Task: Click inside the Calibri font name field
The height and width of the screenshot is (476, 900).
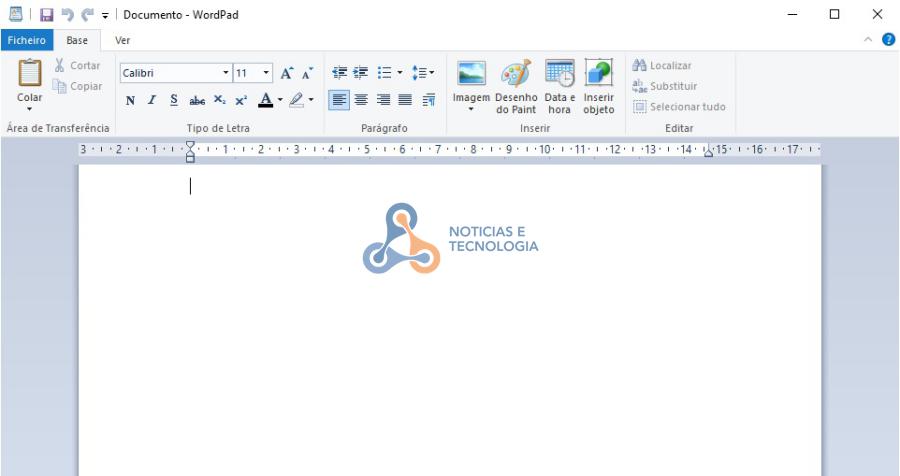Action: coord(170,73)
